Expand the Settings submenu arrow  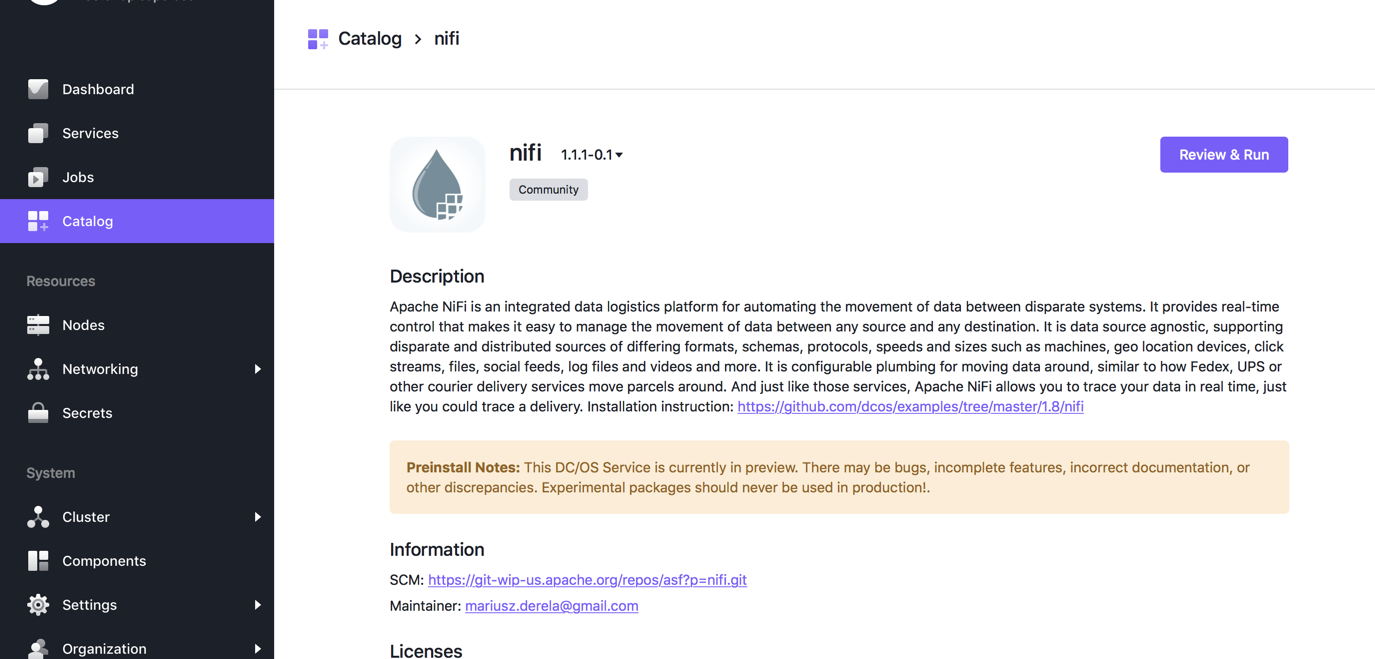click(257, 605)
